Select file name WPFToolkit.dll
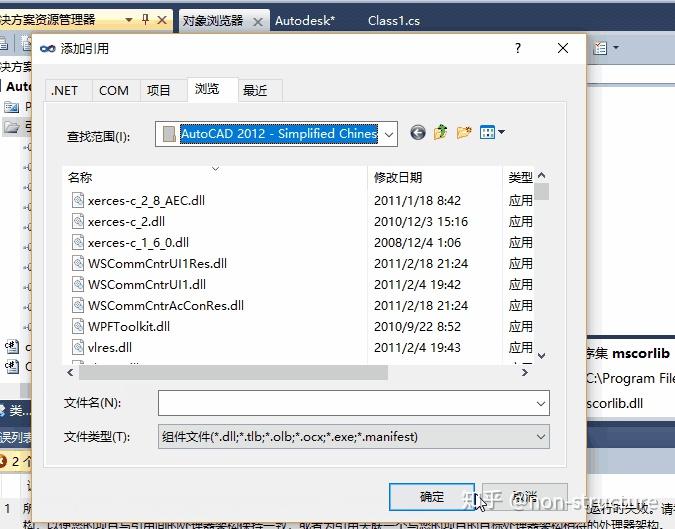The height and width of the screenshot is (529, 675). tap(129, 326)
